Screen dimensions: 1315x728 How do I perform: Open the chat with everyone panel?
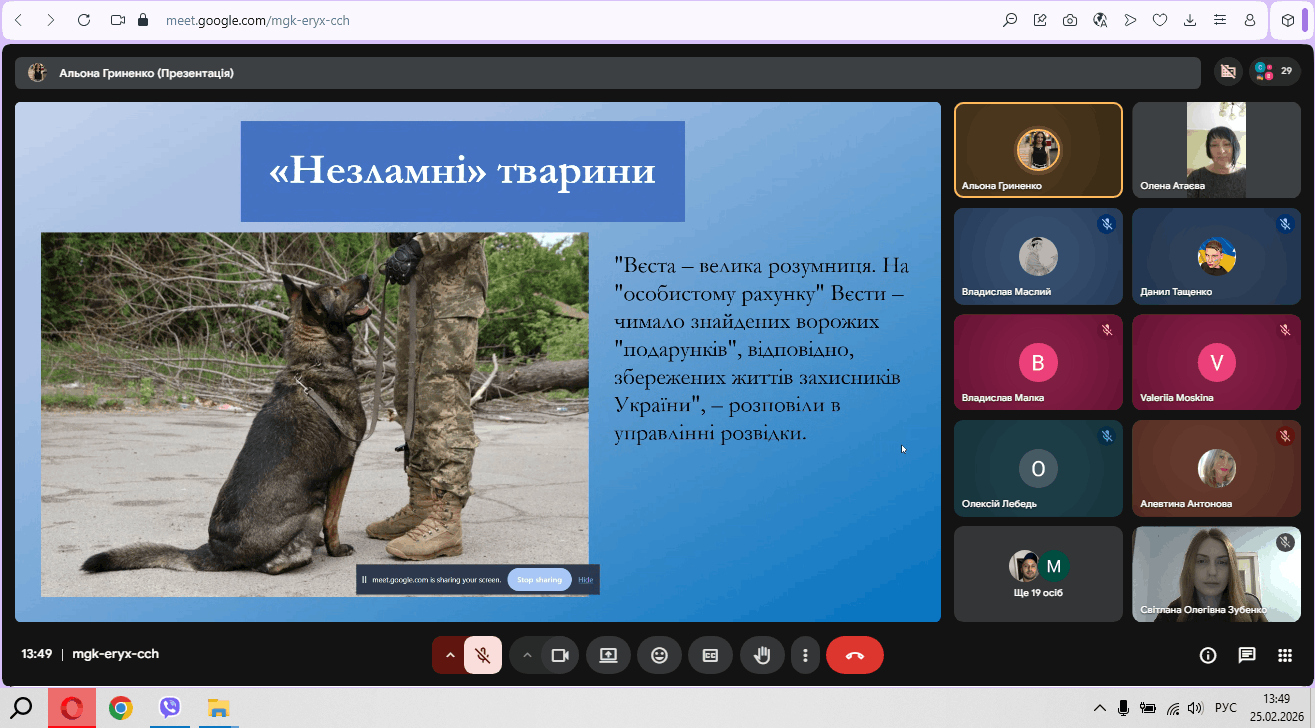coord(1246,655)
